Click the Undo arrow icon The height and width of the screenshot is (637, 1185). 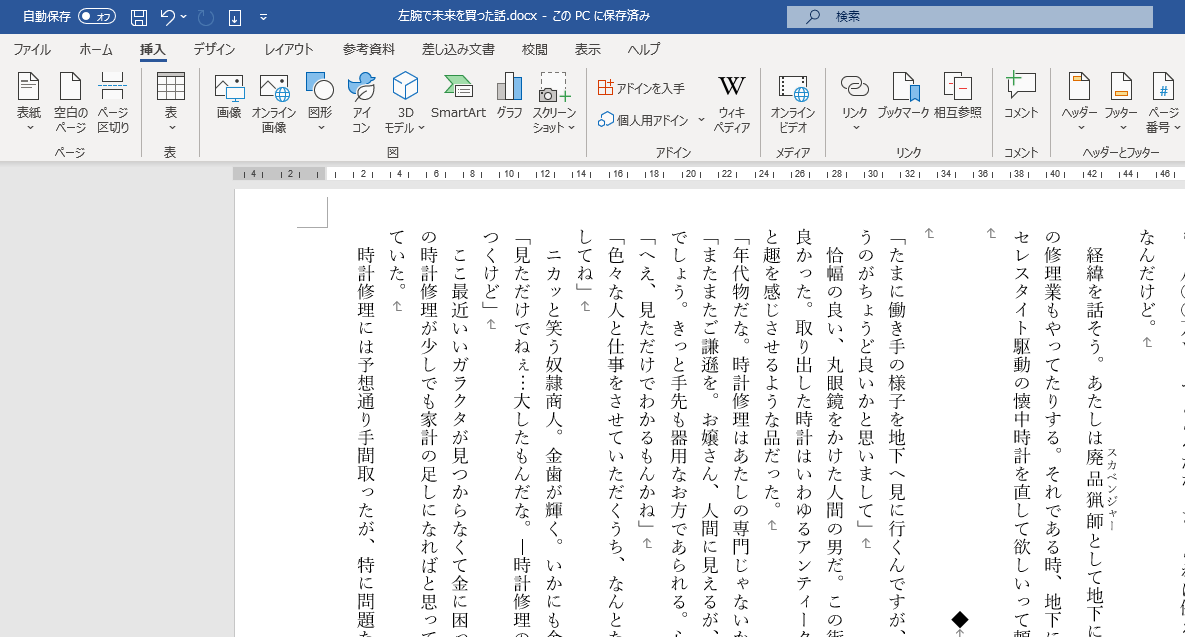pos(168,17)
